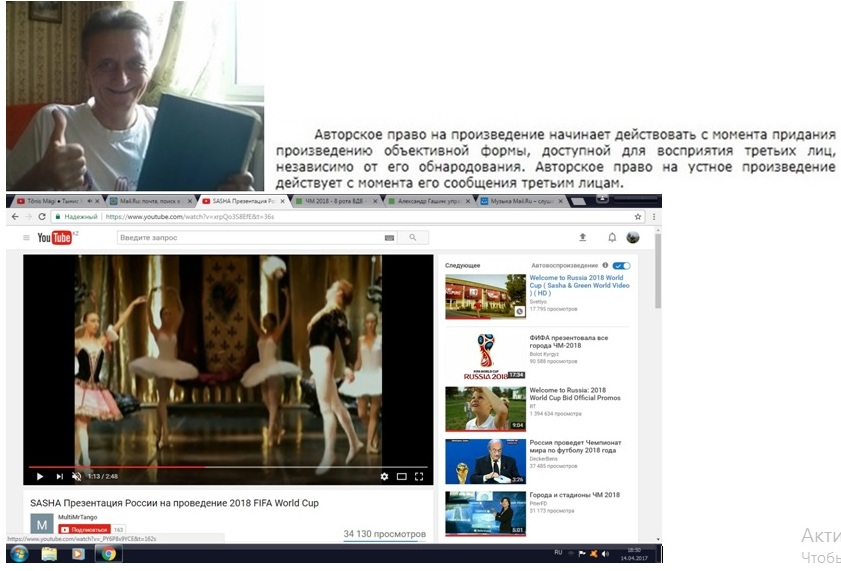This screenshot has width=841, height=571.
Task: Click the video progress bar
Action: pos(228,467)
